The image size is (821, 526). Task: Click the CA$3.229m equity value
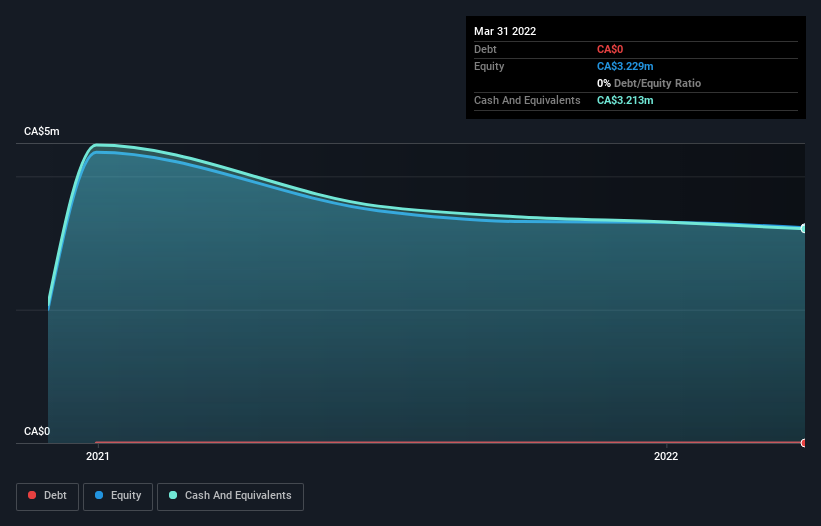tap(625, 66)
